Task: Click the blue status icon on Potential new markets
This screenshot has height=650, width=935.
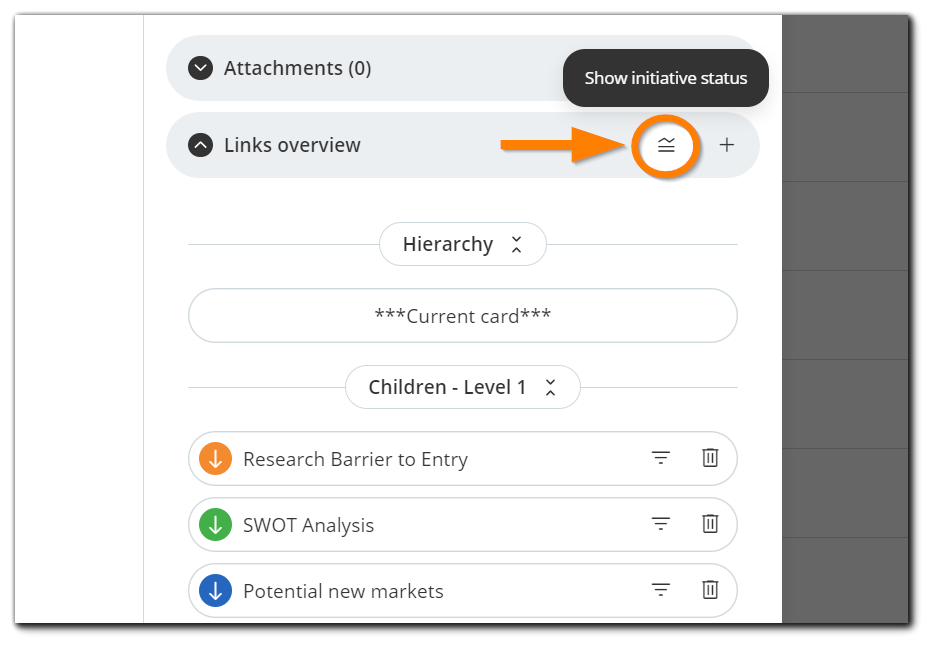Action: click(216, 591)
